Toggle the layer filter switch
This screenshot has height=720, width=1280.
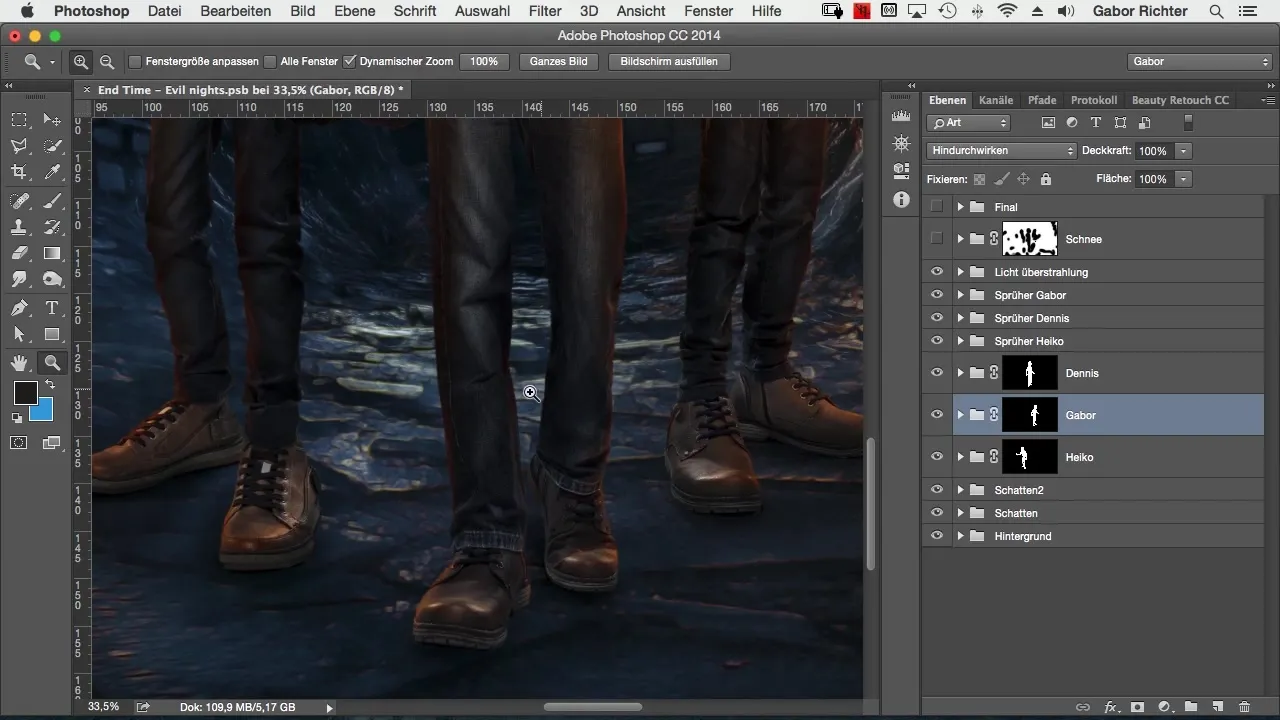[1188, 123]
